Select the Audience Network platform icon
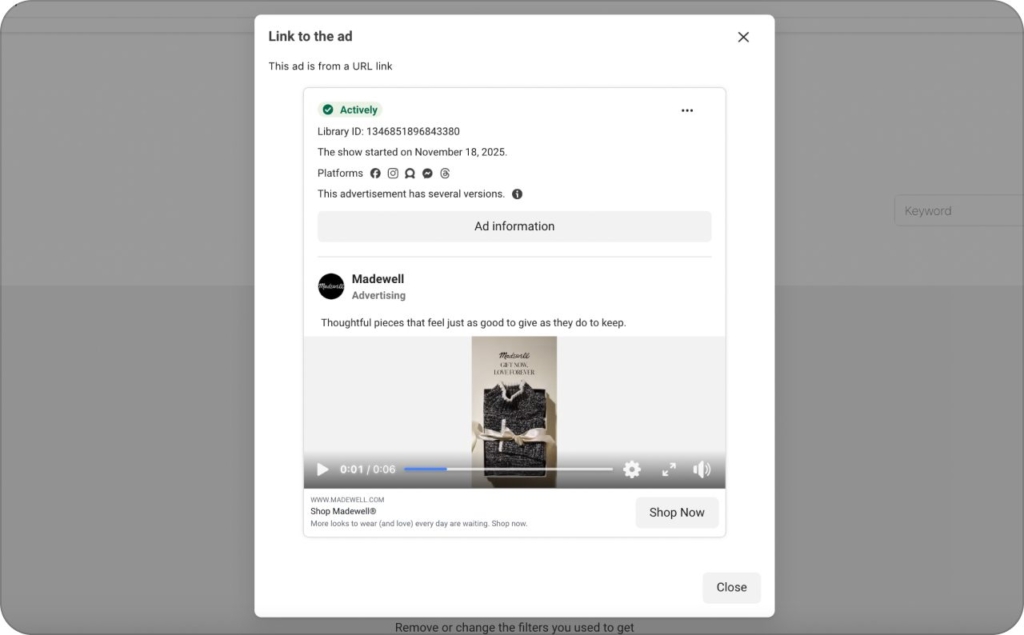The image size is (1024, 635). pyautogui.click(x=410, y=173)
